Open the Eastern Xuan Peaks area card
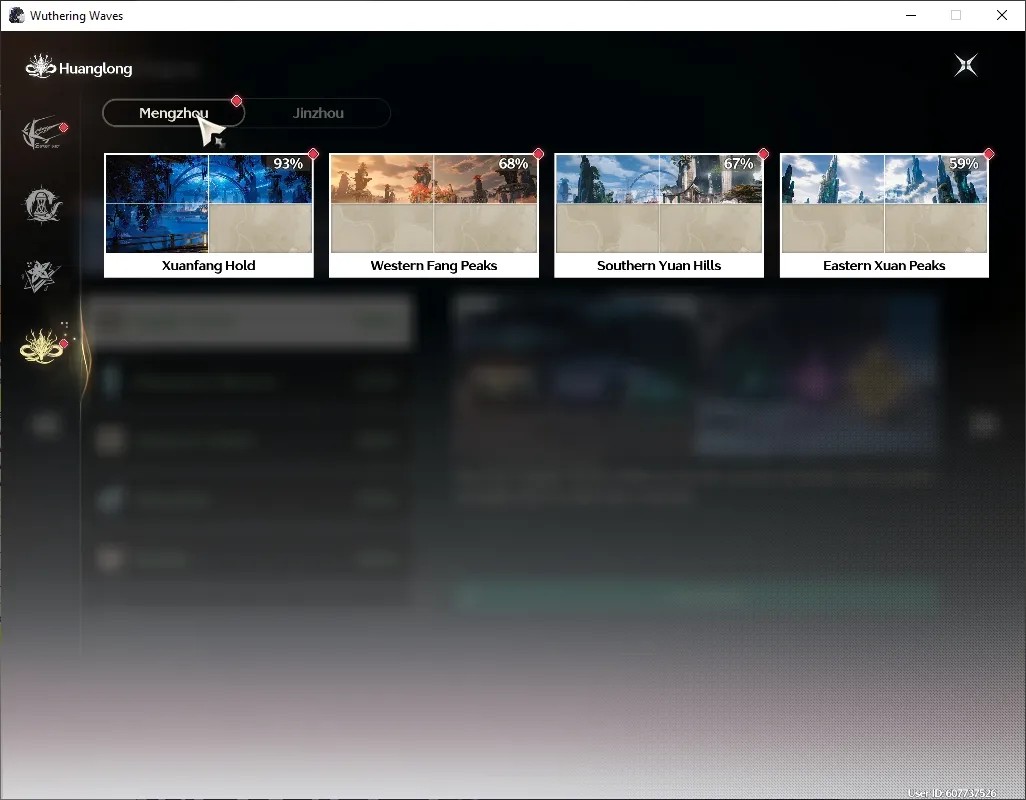 tap(884, 216)
